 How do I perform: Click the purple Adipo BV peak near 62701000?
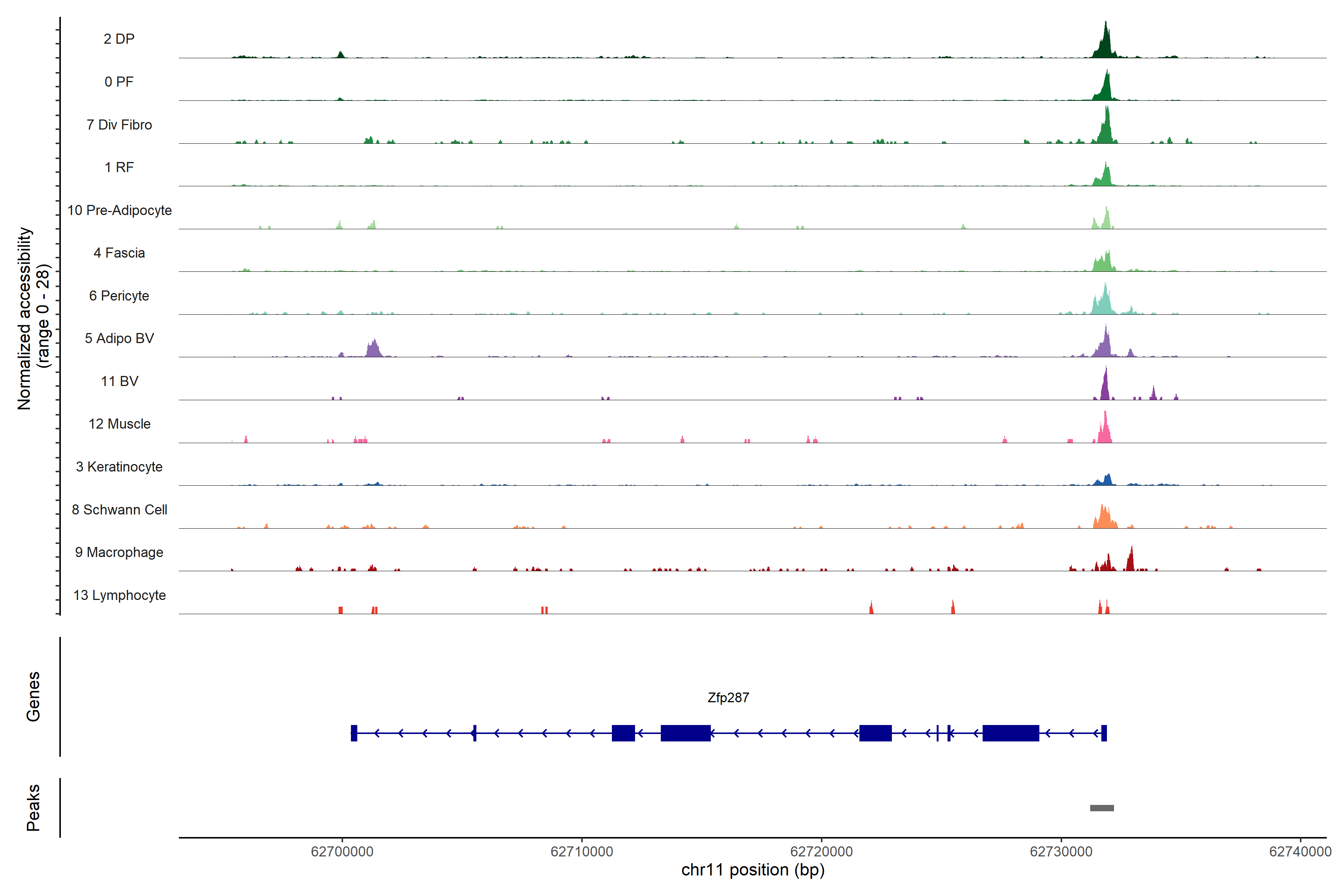coord(374,349)
